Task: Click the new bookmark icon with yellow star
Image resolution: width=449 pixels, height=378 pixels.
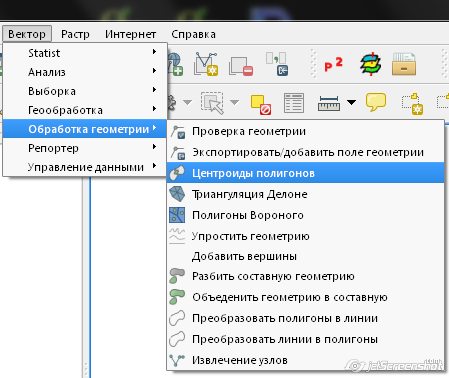Action: tap(412, 104)
